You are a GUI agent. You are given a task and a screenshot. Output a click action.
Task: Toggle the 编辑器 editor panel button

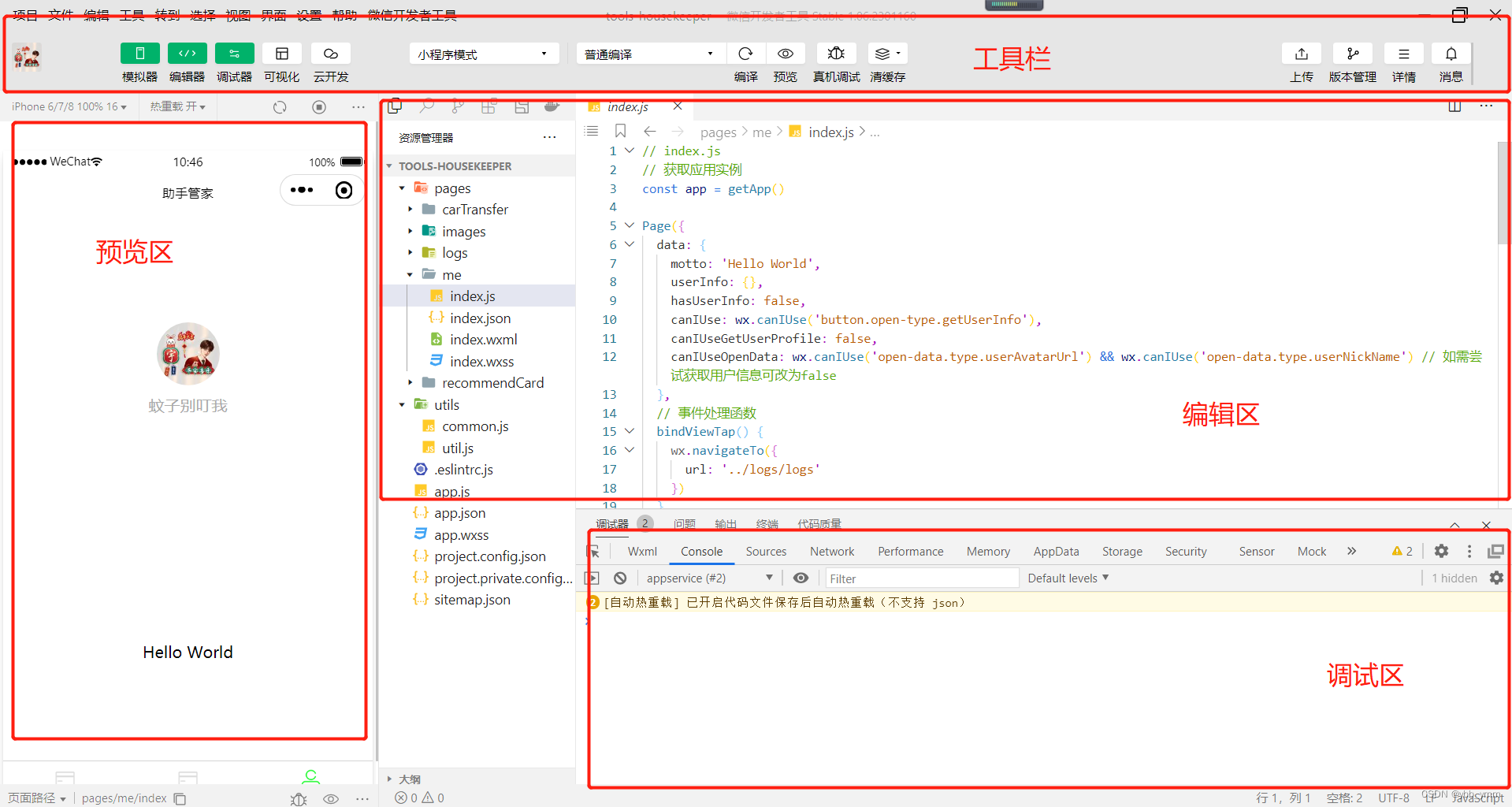tap(187, 54)
